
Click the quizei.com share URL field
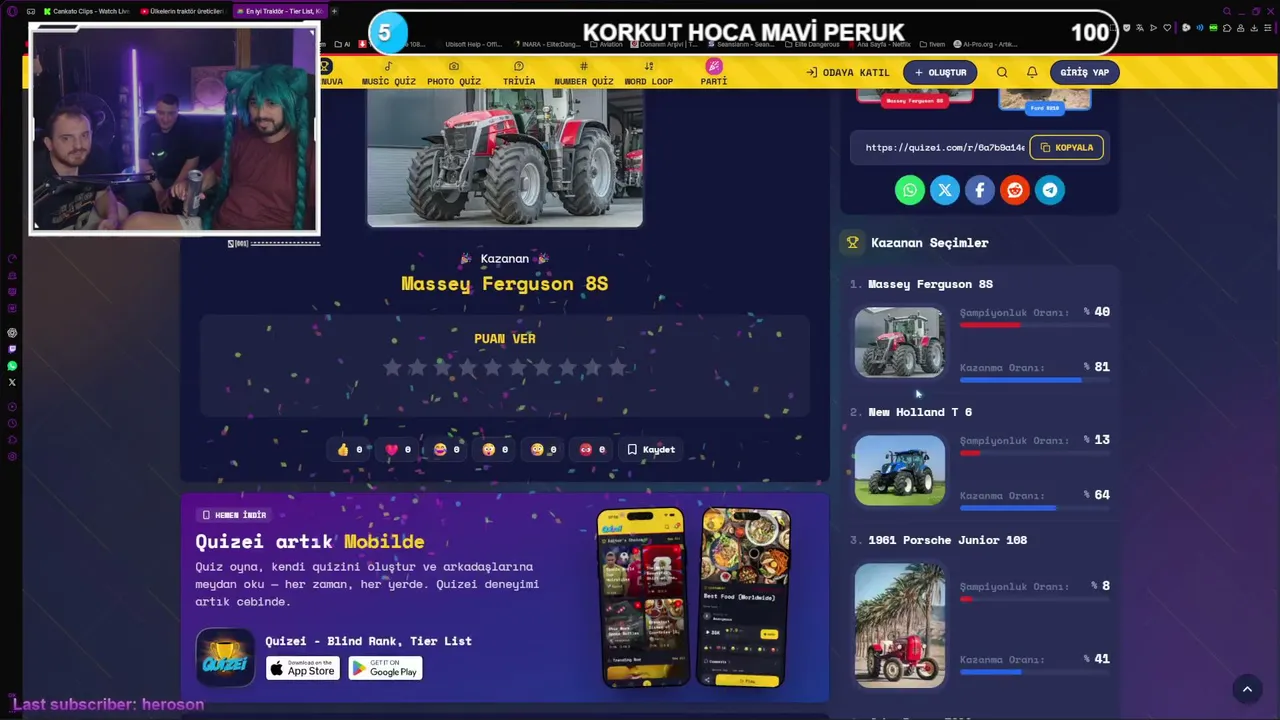click(944, 147)
